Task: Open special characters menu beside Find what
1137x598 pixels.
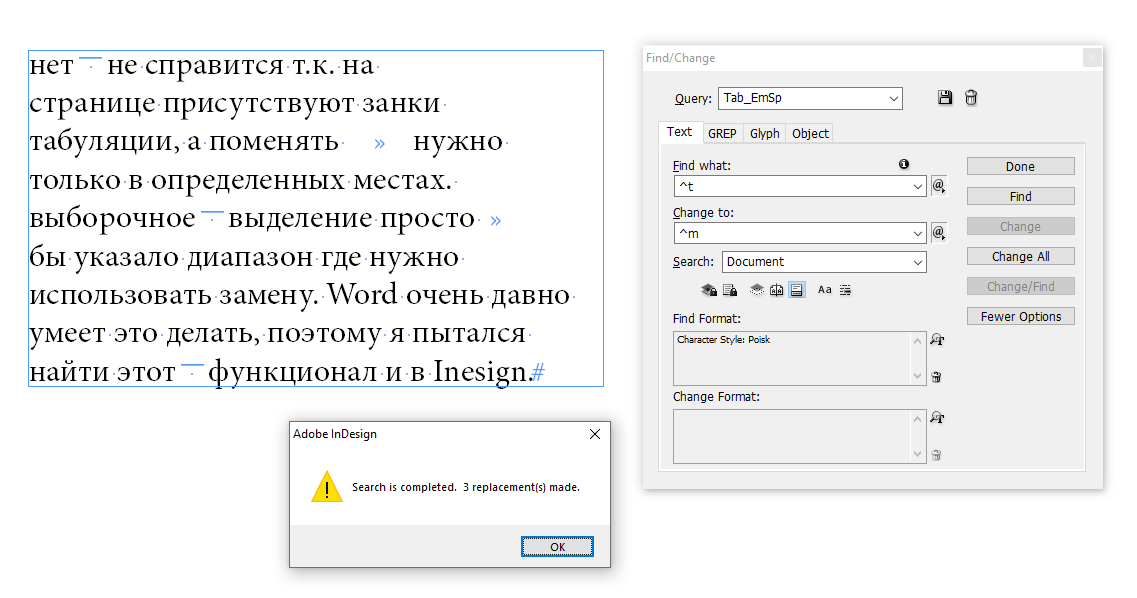Action: tap(939, 186)
